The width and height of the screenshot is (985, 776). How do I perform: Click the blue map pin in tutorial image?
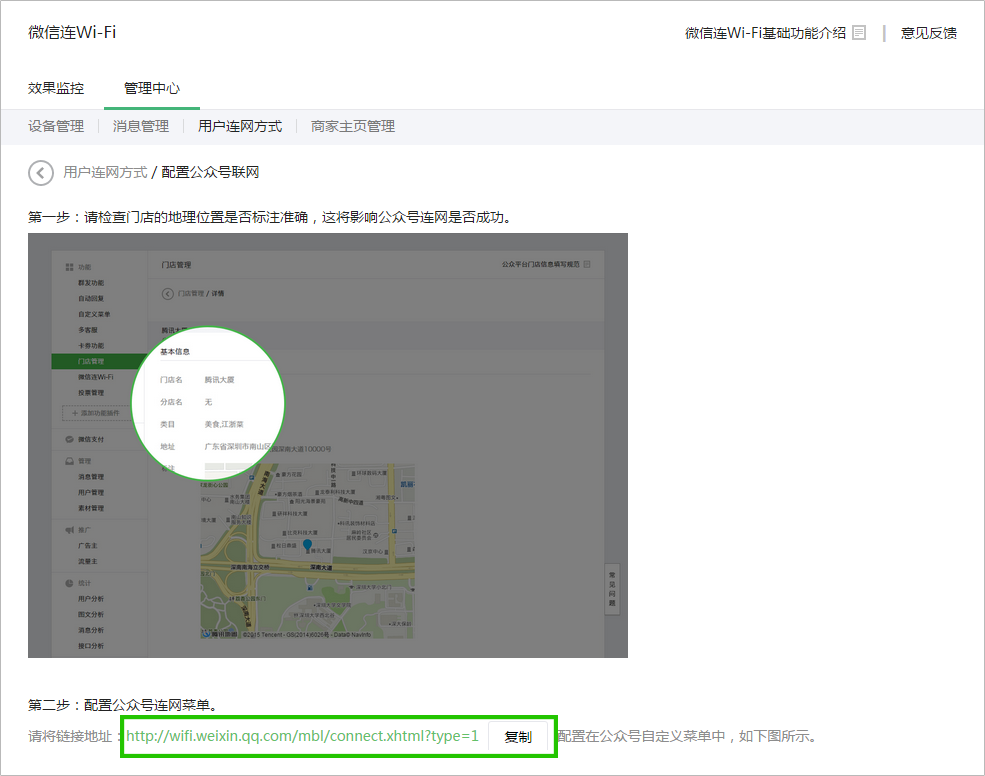[x=307, y=545]
